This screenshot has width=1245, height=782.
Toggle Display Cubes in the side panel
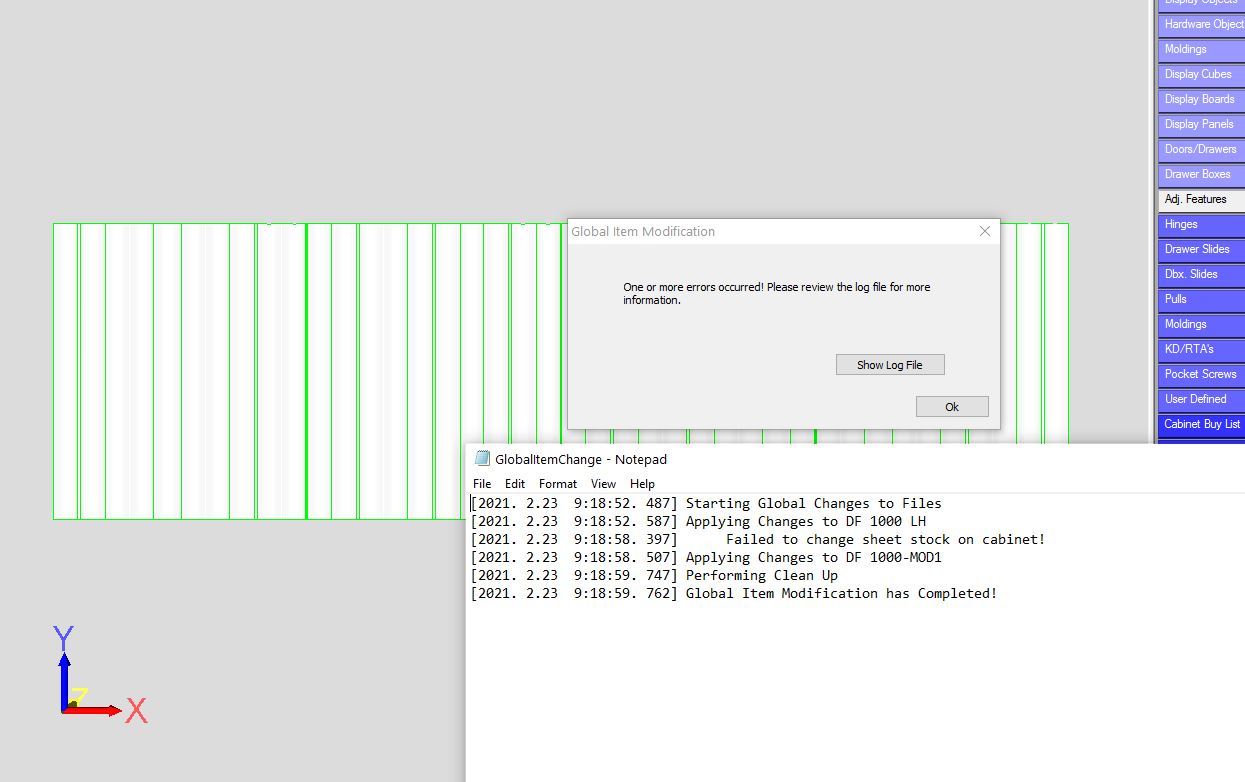[x=1202, y=74]
